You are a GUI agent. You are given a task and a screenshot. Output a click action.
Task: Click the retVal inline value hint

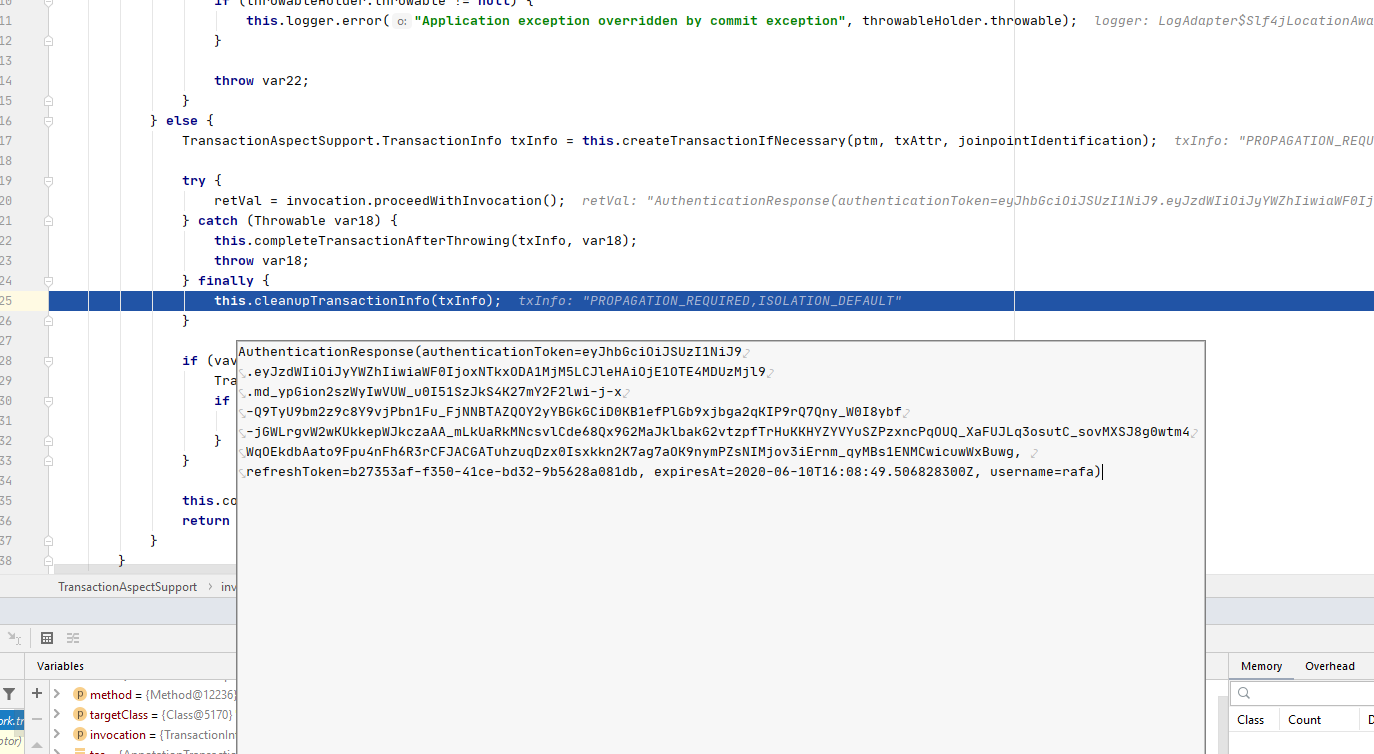(977, 201)
